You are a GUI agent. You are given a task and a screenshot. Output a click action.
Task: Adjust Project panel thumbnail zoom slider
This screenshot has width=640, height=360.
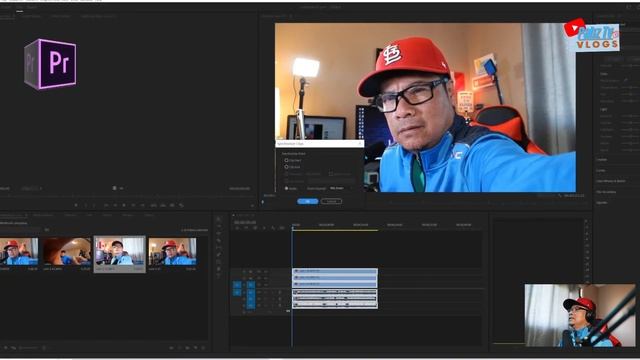pyautogui.click(x=29, y=348)
